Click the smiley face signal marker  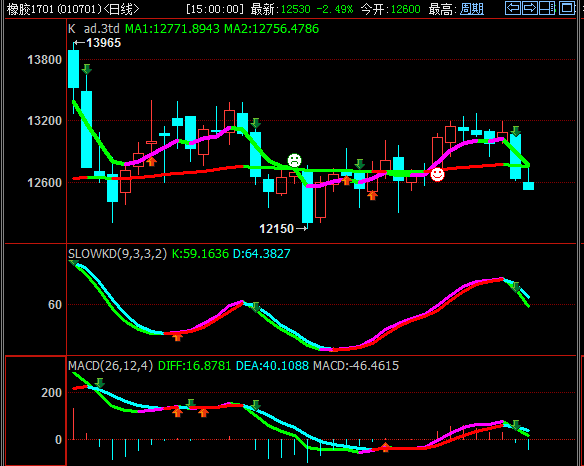(x=437, y=174)
